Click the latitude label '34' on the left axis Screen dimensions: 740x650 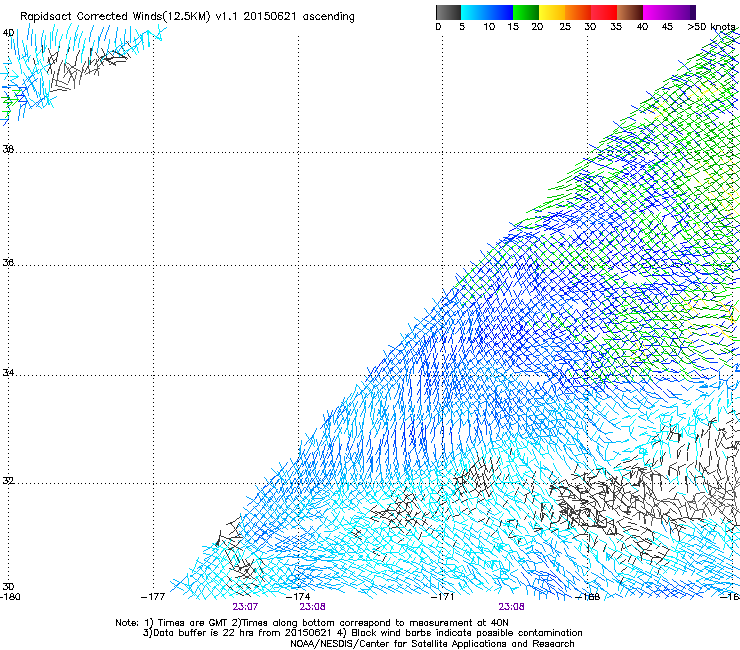click(x=8, y=373)
